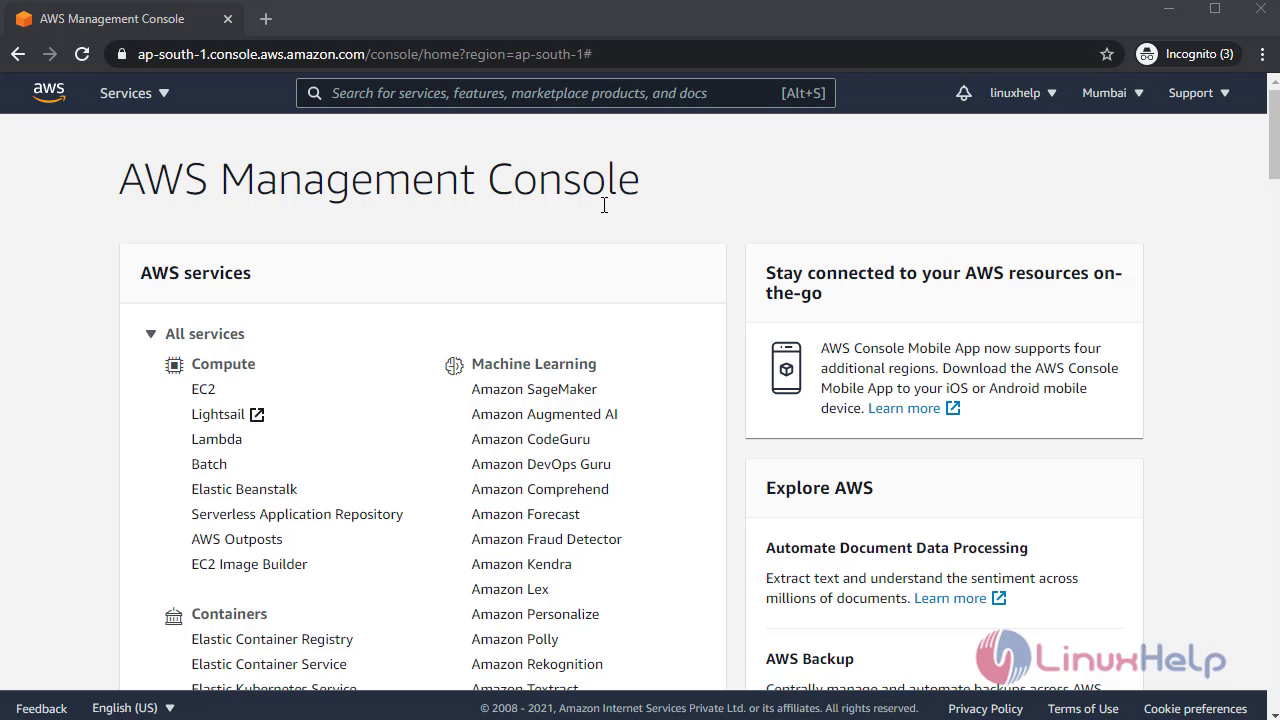1280x720 pixels.
Task: Click the Compute category chip icon
Action: (x=174, y=365)
